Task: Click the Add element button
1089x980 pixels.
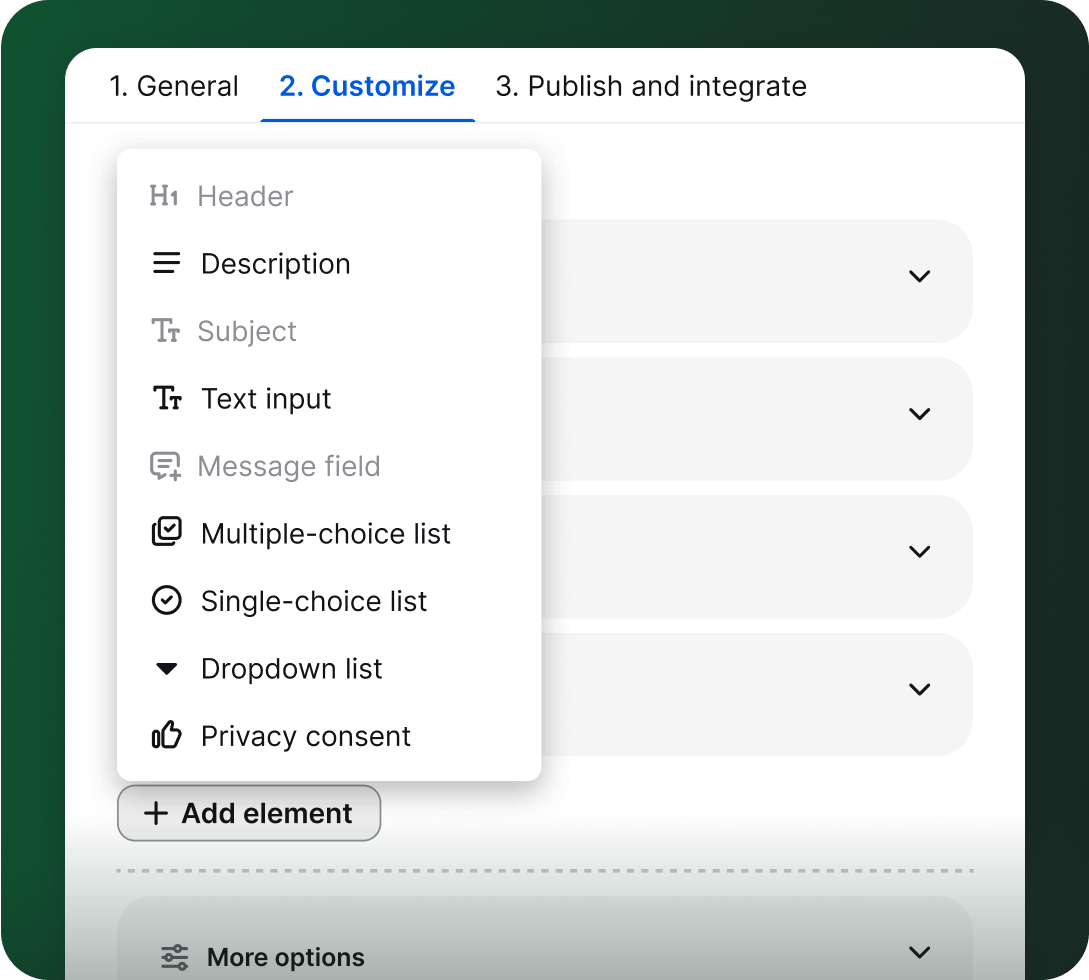Action: click(248, 813)
